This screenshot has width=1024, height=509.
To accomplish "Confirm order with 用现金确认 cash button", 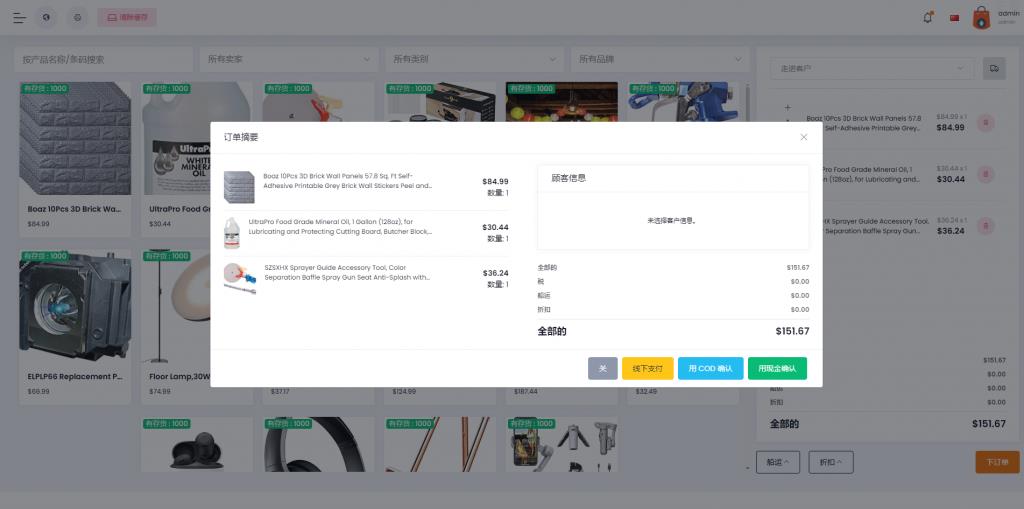I will [777, 368].
